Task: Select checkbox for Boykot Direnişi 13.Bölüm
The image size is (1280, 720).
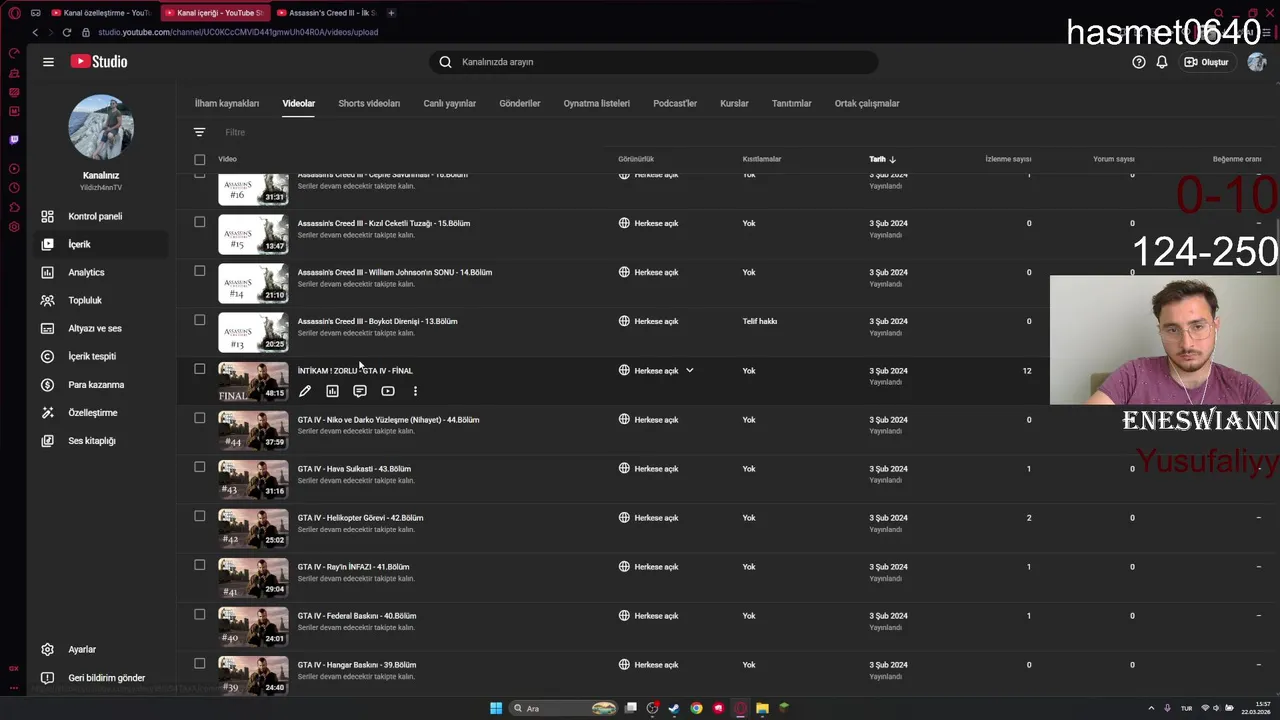Action: tap(200, 320)
